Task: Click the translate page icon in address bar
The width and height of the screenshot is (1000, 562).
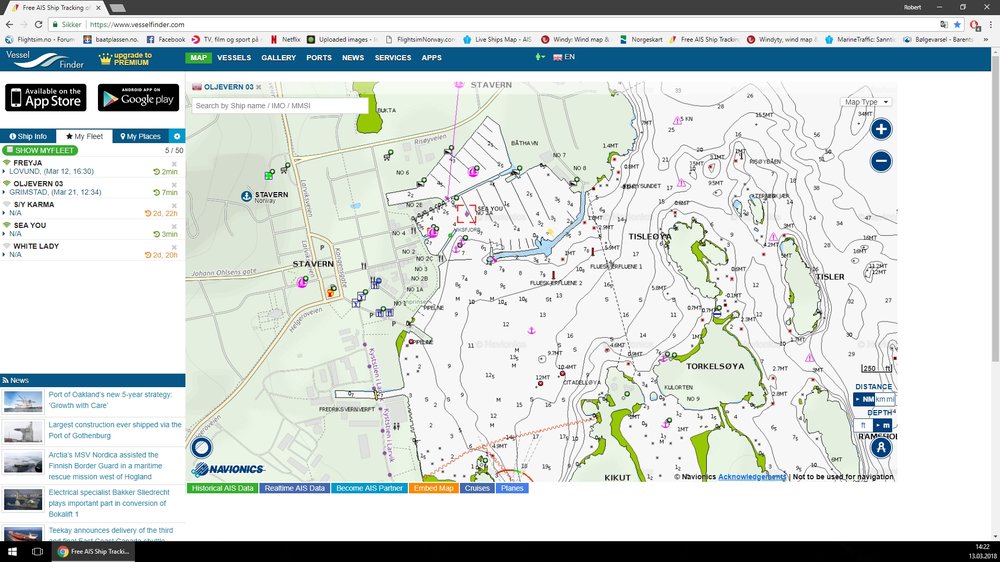Action: 944,24
